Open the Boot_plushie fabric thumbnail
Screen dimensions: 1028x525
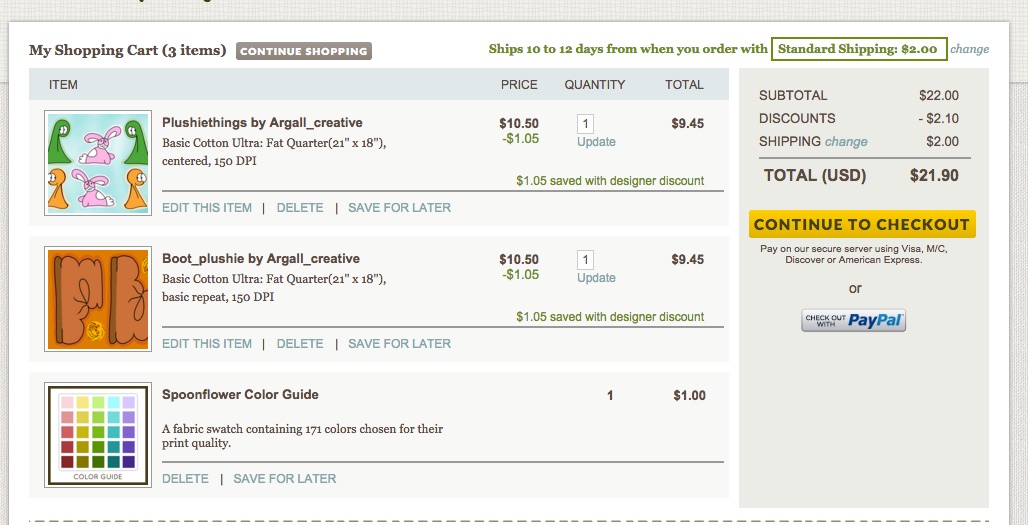click(98, 299)
